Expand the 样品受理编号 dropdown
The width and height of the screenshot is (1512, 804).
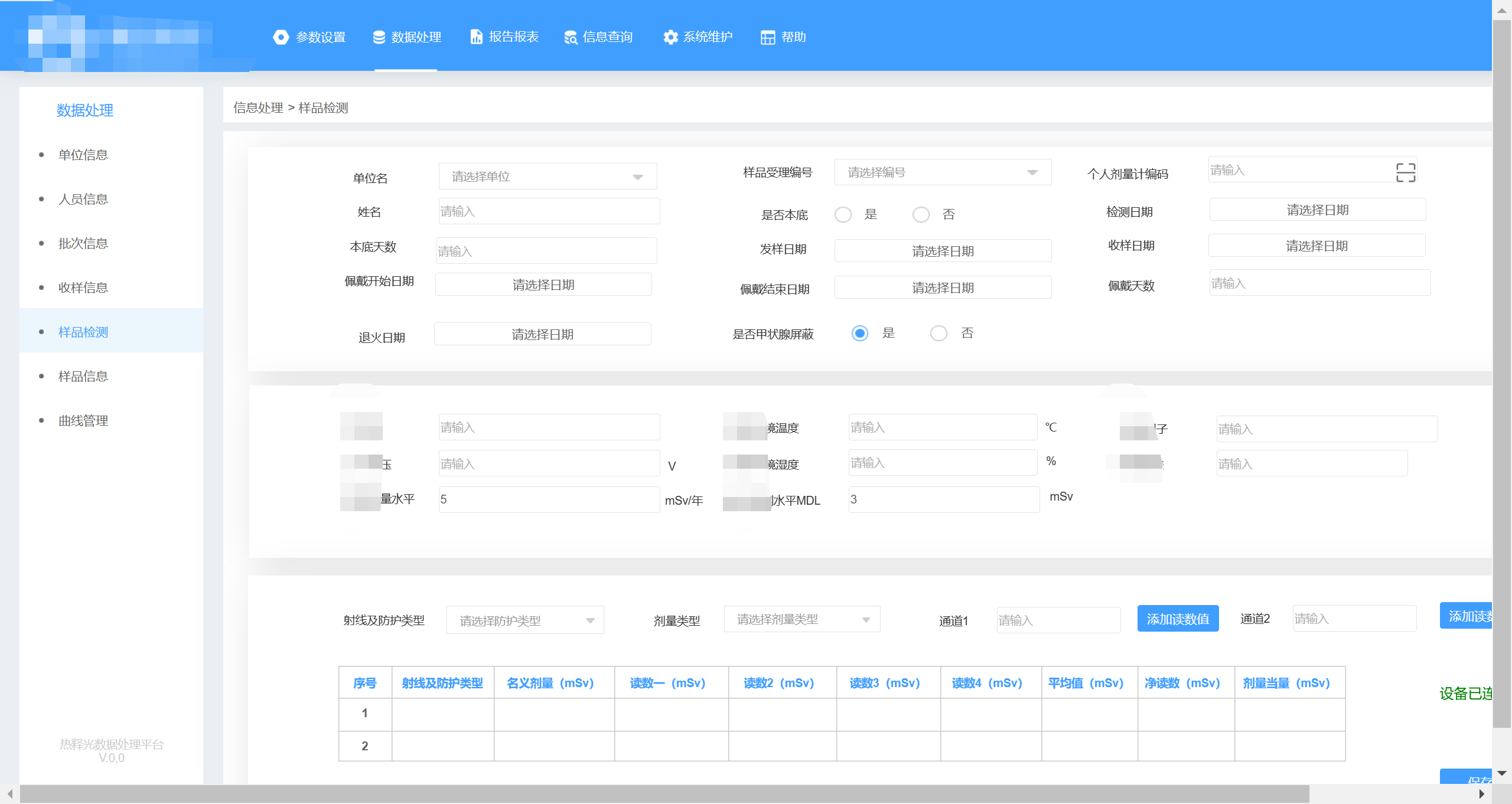[943, 172]
